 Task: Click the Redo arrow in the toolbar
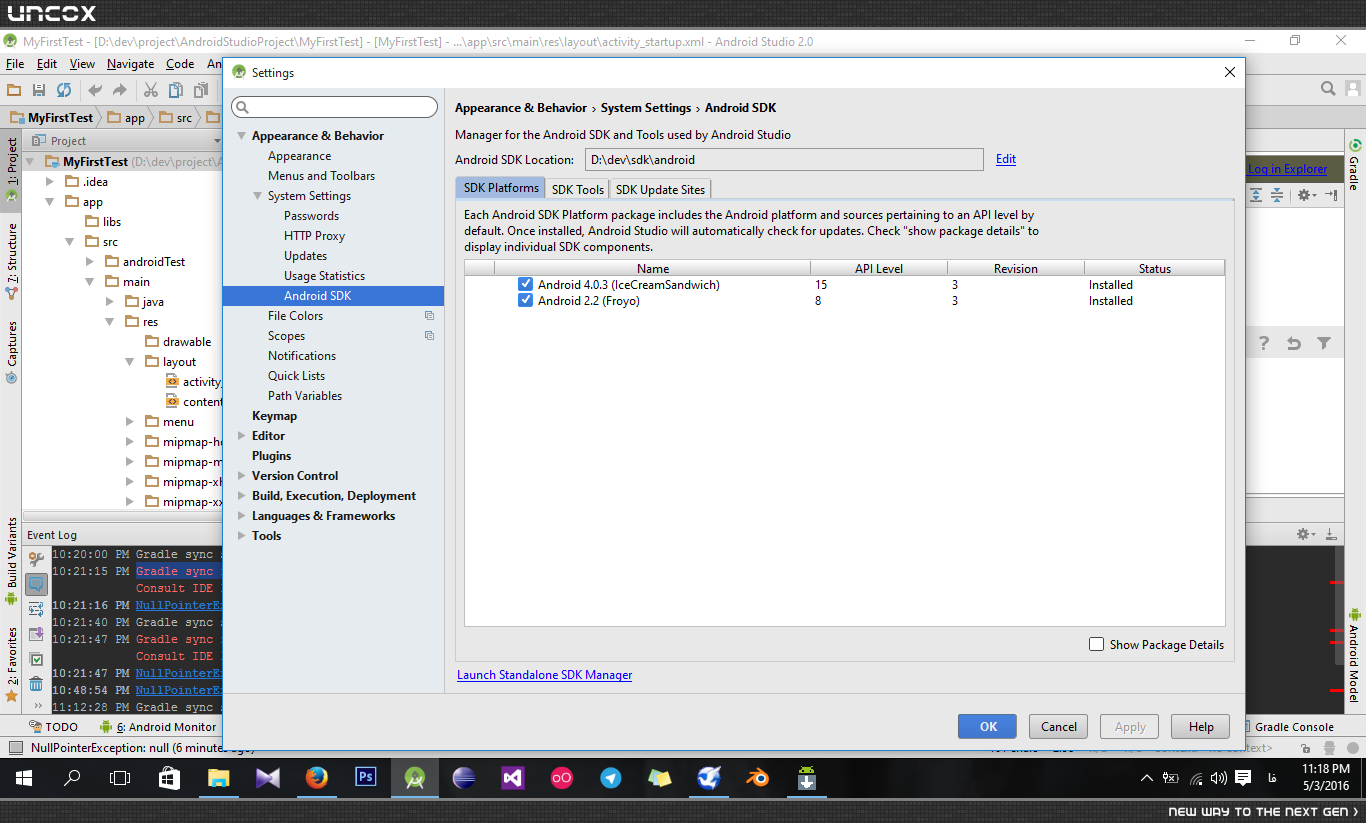120,90
